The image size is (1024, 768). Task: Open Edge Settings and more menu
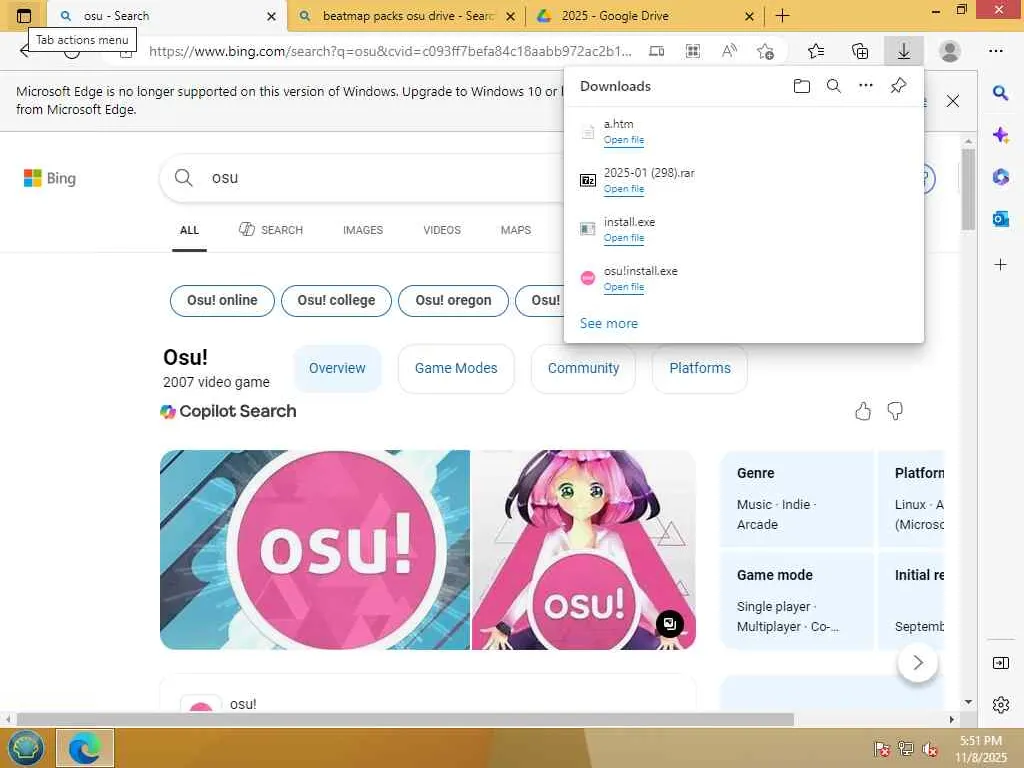[x=995, y=51]
